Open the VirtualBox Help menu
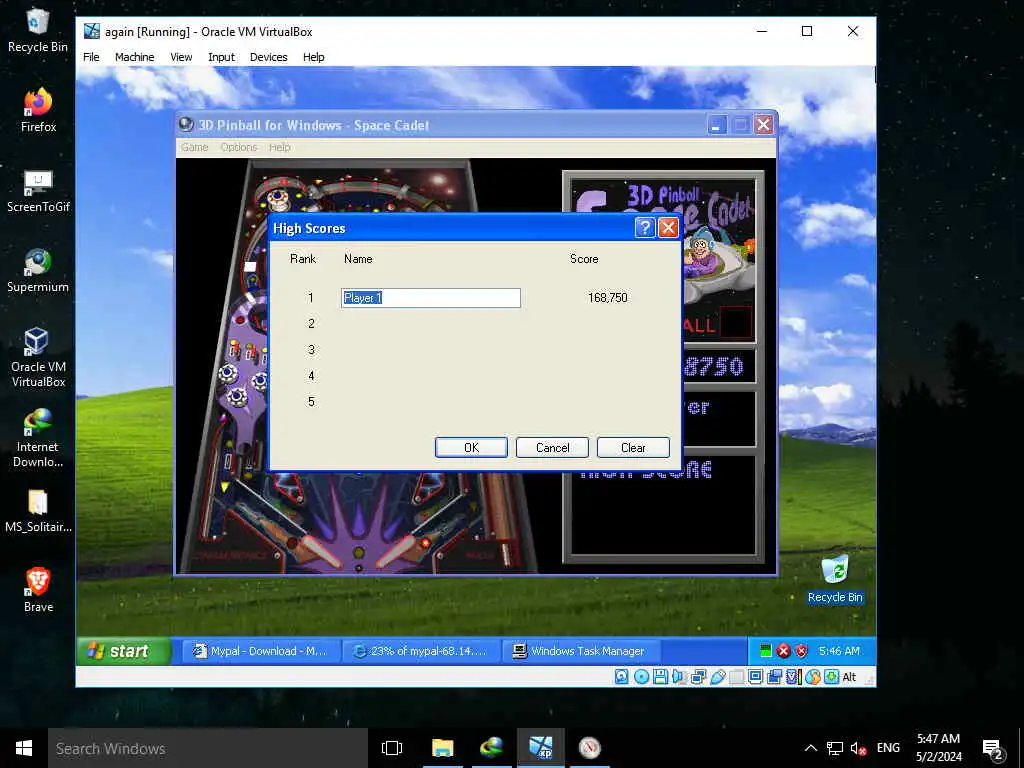This screenshot has height=768, width=1024. tap(313, 57)
